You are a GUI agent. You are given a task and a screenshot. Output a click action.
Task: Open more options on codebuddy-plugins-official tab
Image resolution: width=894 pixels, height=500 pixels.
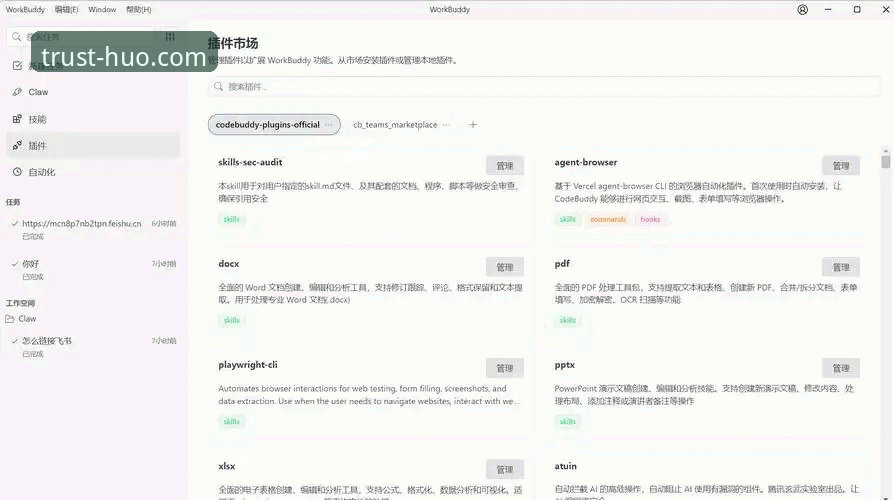(328, 125)
